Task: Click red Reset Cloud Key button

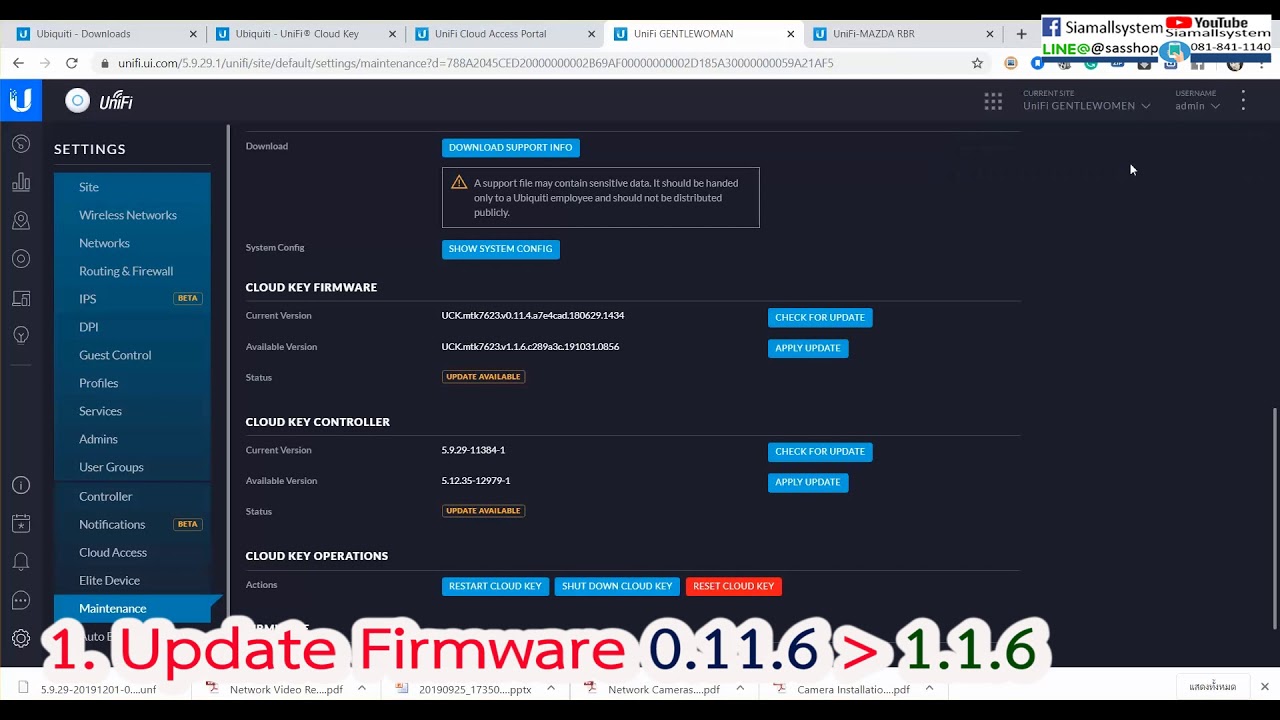Action: (734, 586)
